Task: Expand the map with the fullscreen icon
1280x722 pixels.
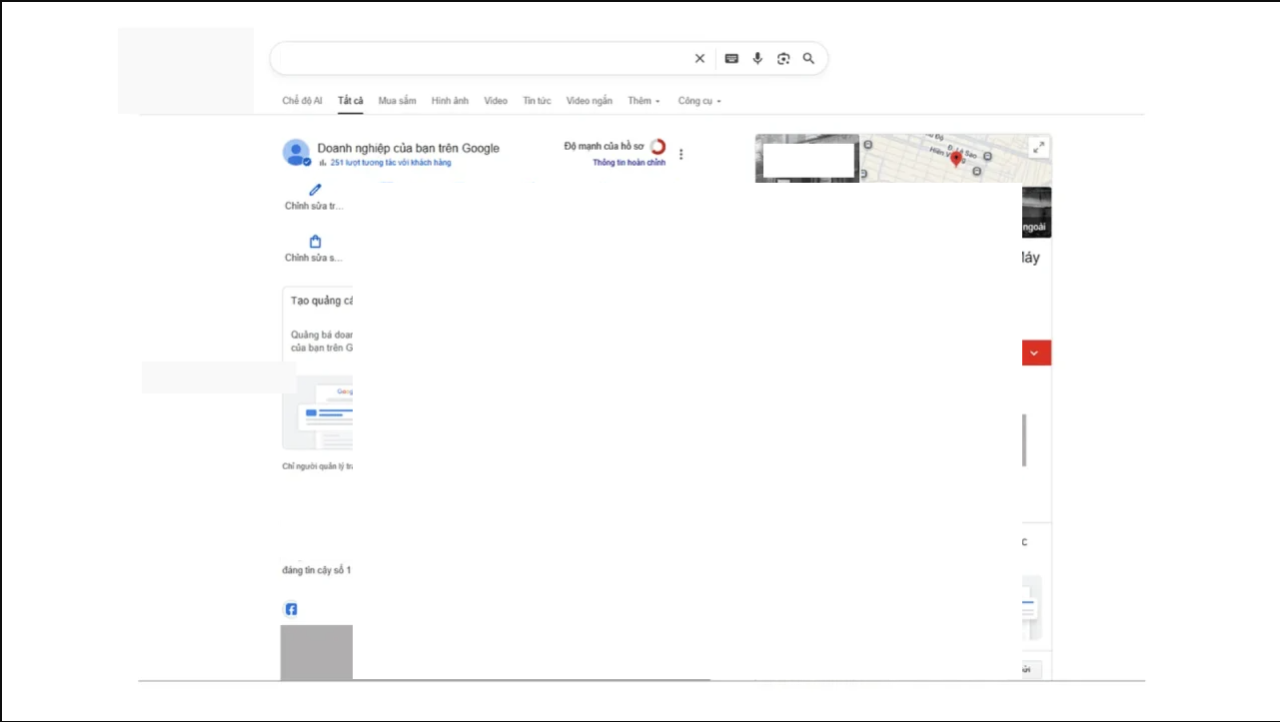Action: point(1038,147)
